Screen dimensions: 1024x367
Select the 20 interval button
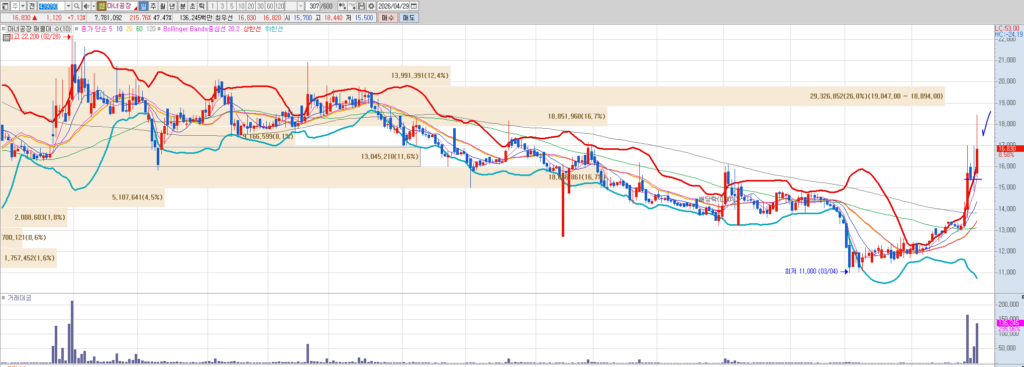click(251, 6)
